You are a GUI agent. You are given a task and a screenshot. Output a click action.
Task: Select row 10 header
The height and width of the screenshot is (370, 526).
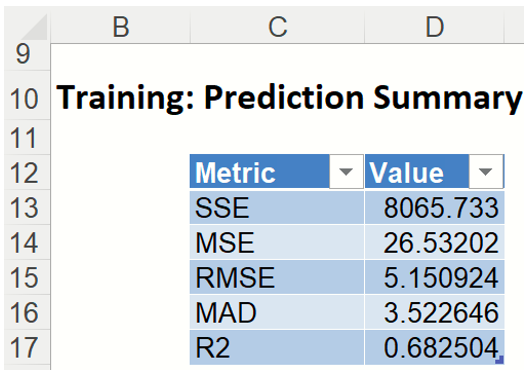[23, 99]
